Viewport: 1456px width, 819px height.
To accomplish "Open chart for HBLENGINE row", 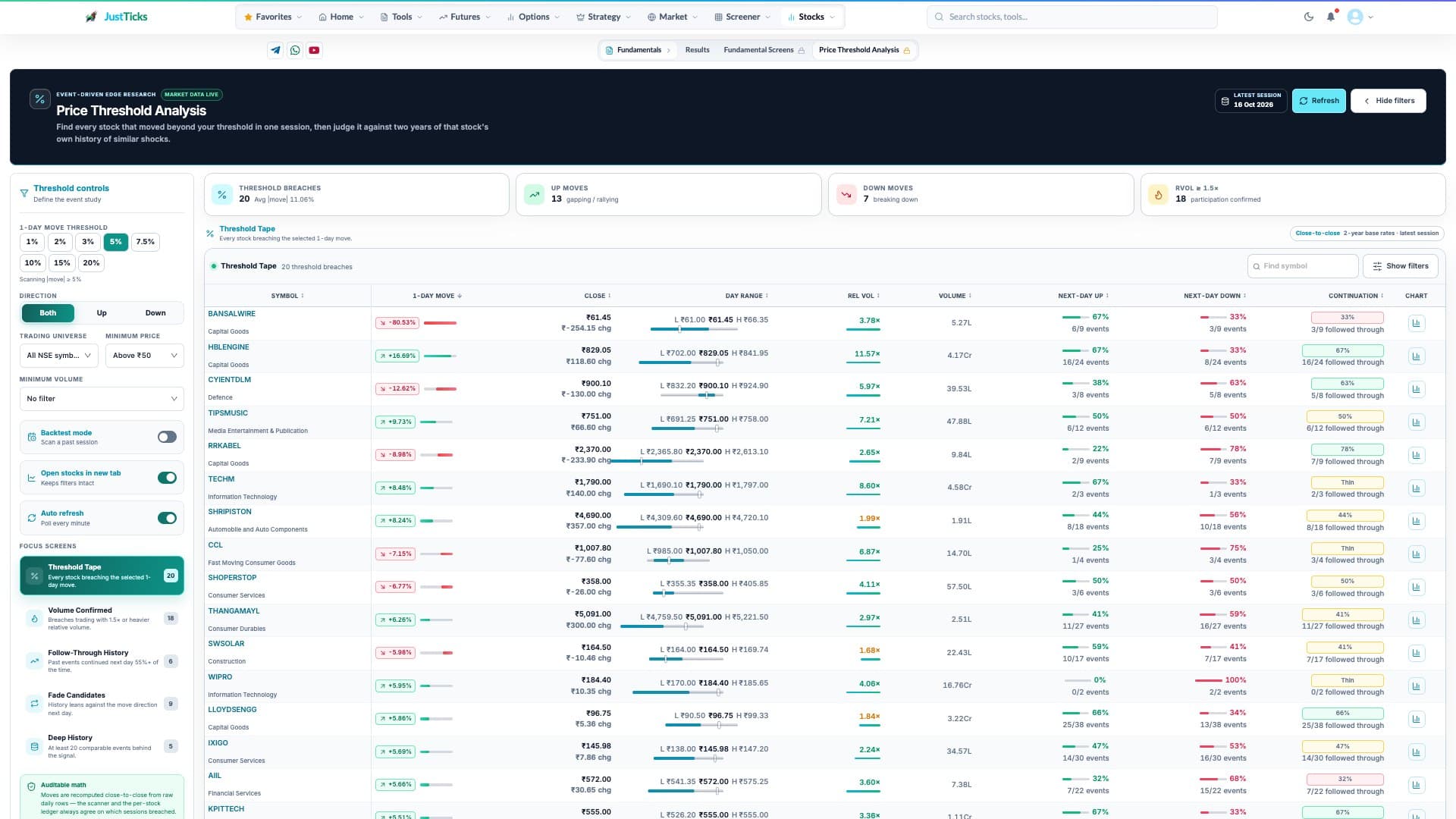I will coord(1416,356).
